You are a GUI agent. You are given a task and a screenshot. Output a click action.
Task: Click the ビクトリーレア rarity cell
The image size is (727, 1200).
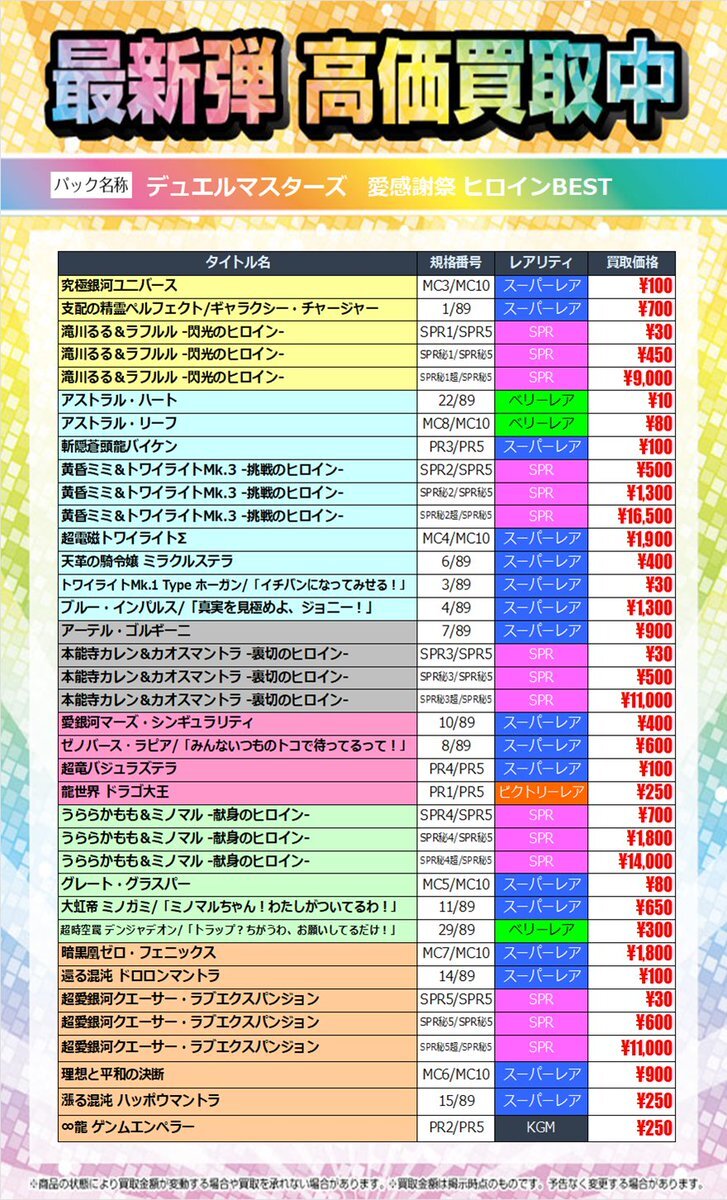tap(540, 792)
